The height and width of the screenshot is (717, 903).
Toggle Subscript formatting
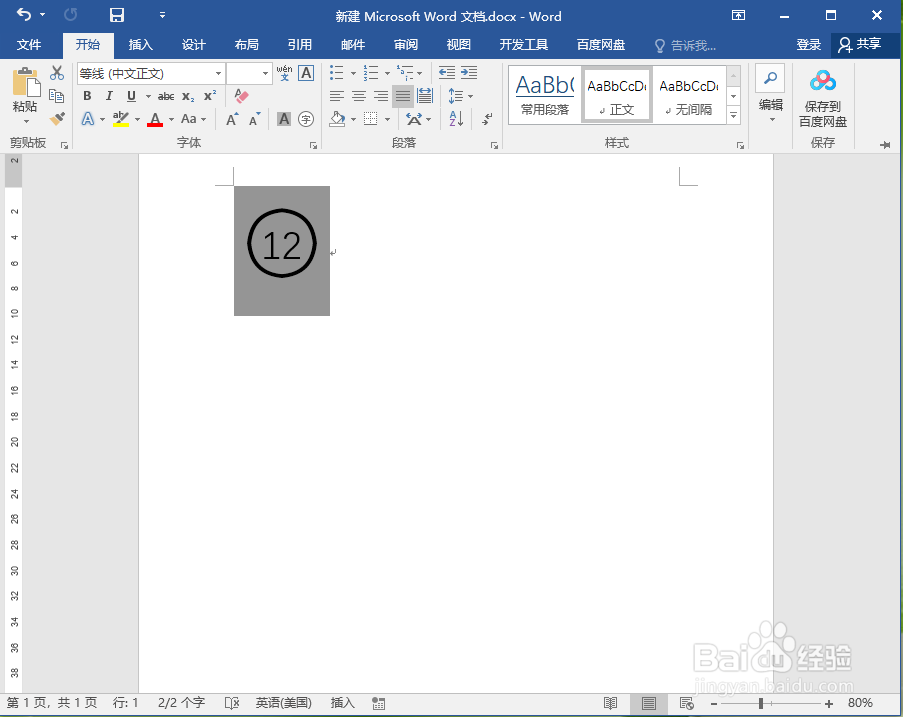(x=188, y=96)
